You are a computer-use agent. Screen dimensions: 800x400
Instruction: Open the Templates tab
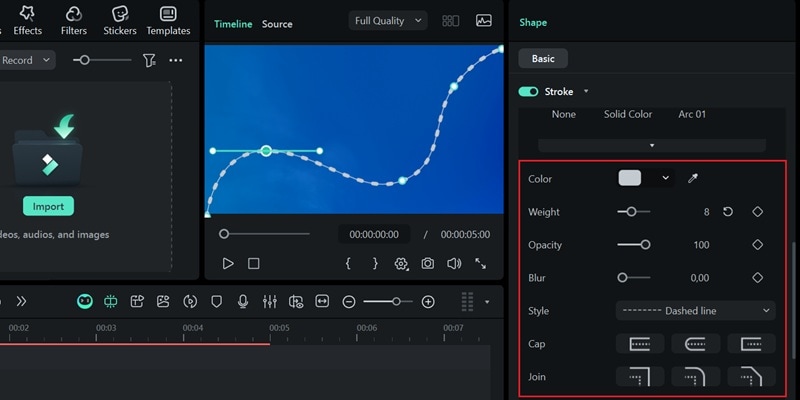pyautogui.click(x=168, y=21)
